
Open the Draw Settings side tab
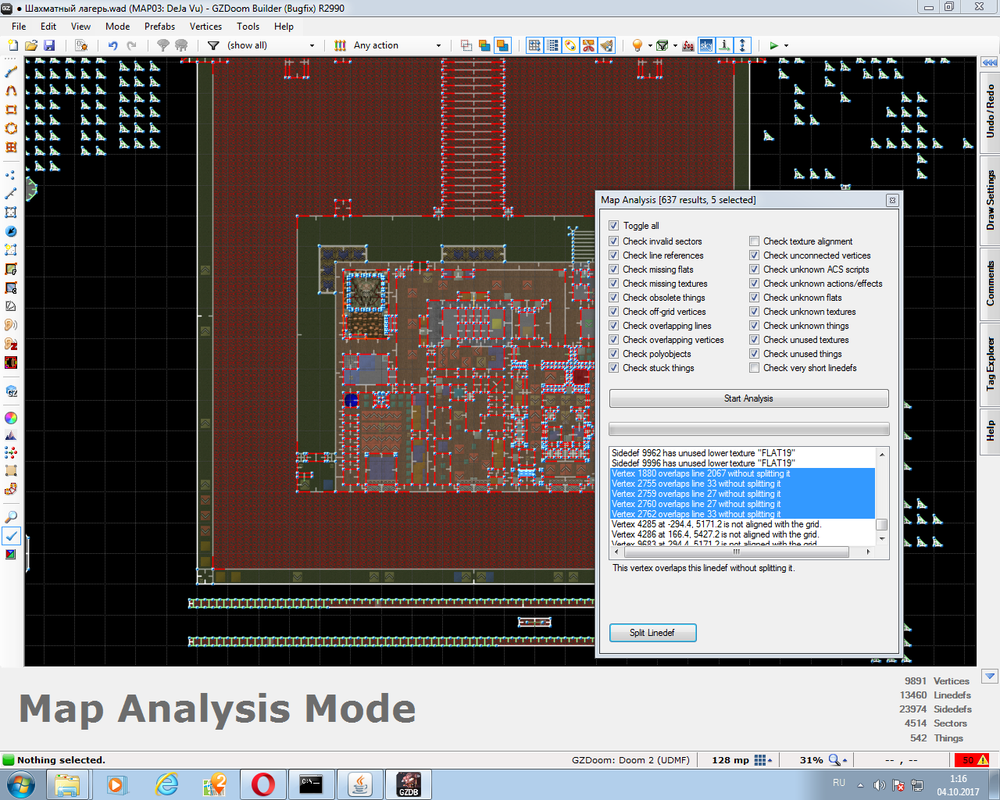point(990,200)
